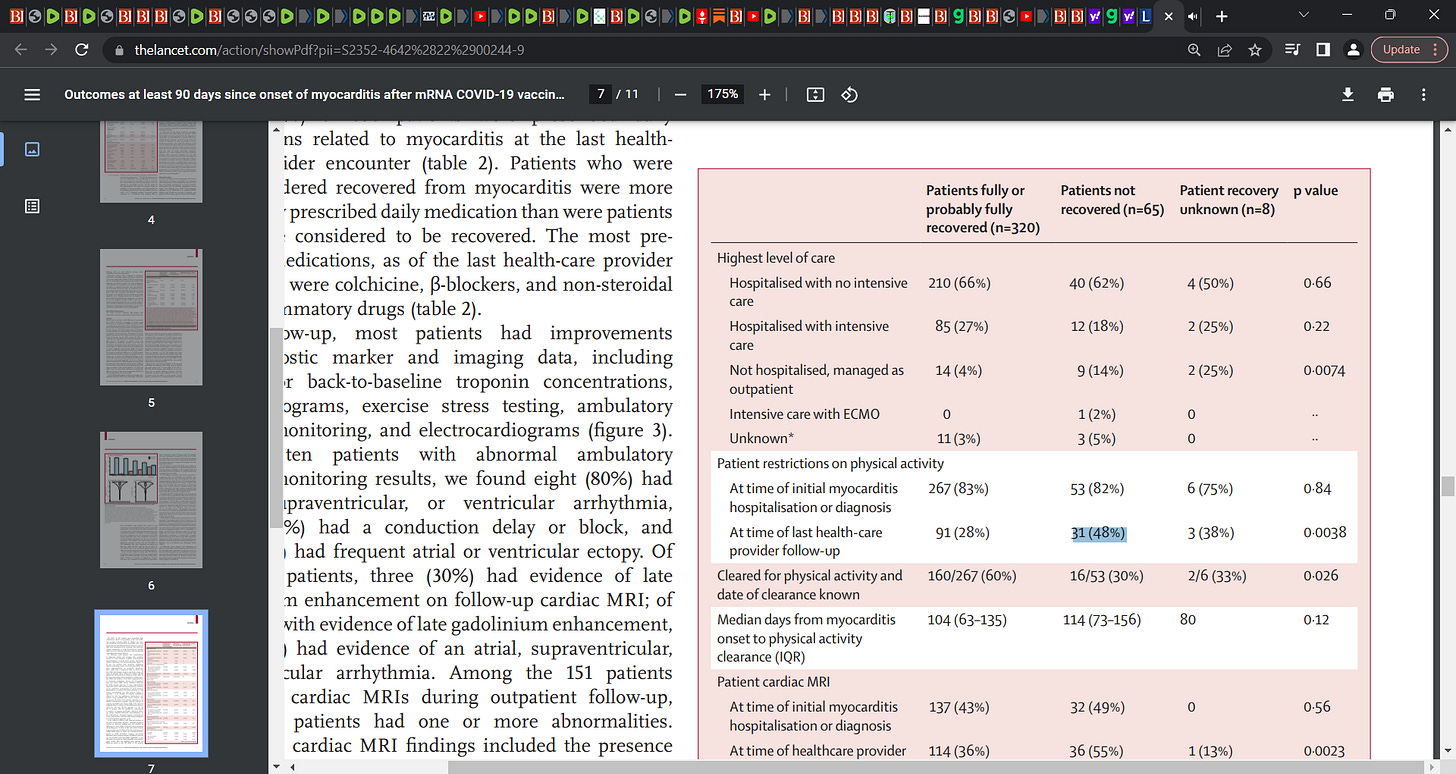Viewport: 1456px width, 774px height.
Task: Click the cell '160/267 (60%)'
Action: (x=972, y=576)
